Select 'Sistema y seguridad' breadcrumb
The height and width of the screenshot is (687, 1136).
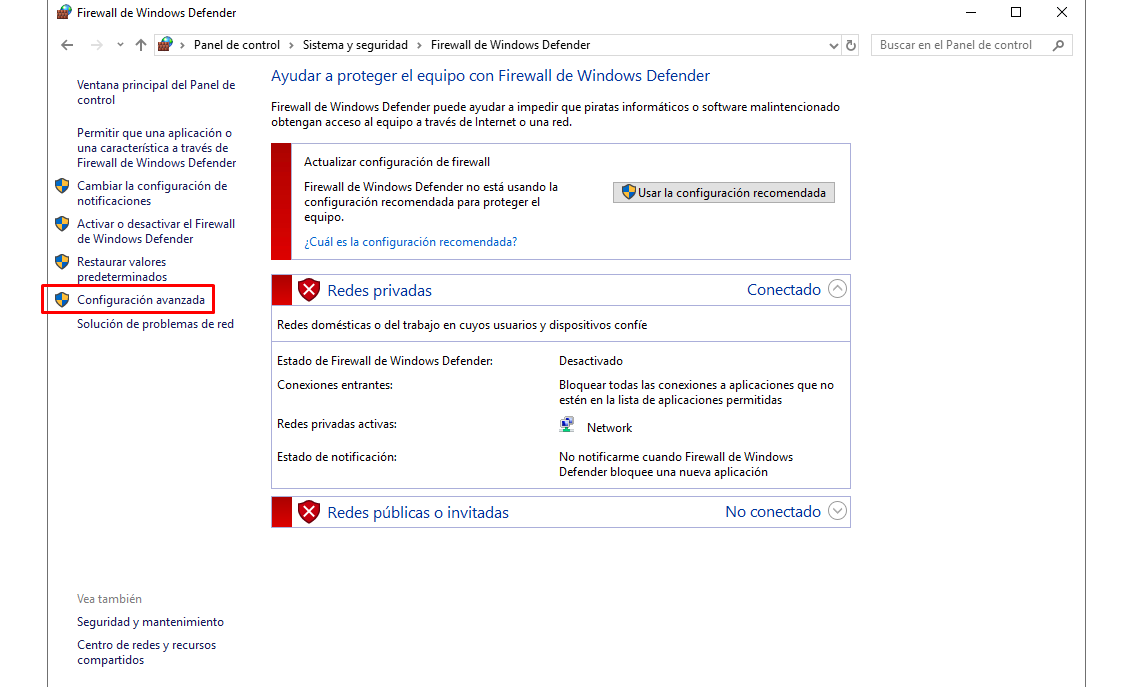coord(355,45)
